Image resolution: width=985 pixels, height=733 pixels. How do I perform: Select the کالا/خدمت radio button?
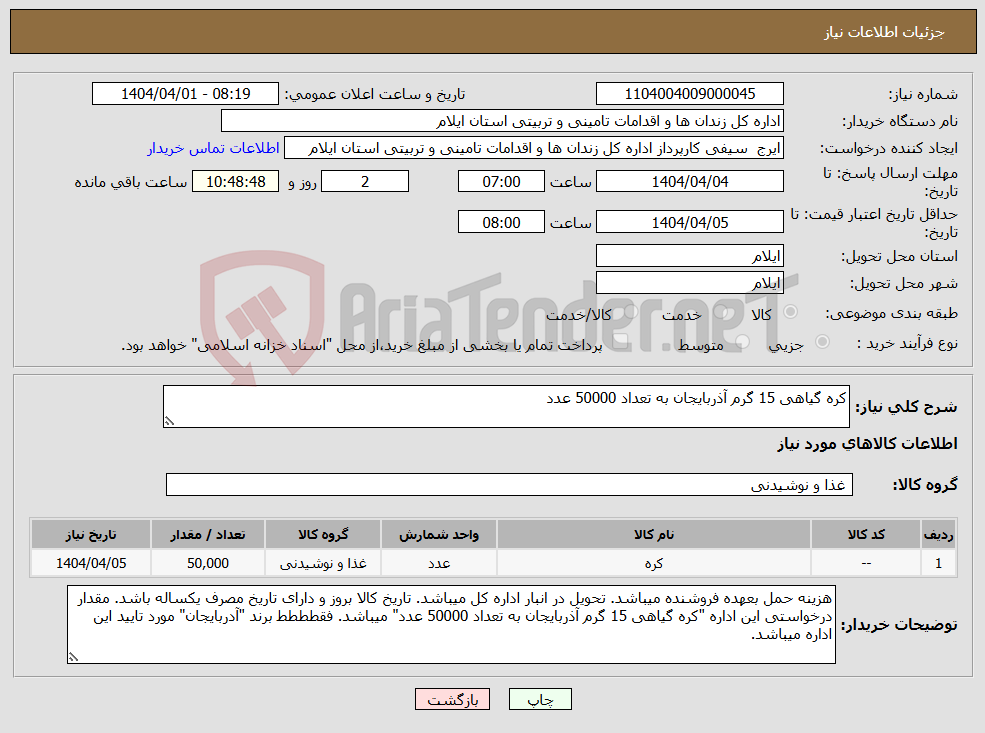tap(631, 312)
